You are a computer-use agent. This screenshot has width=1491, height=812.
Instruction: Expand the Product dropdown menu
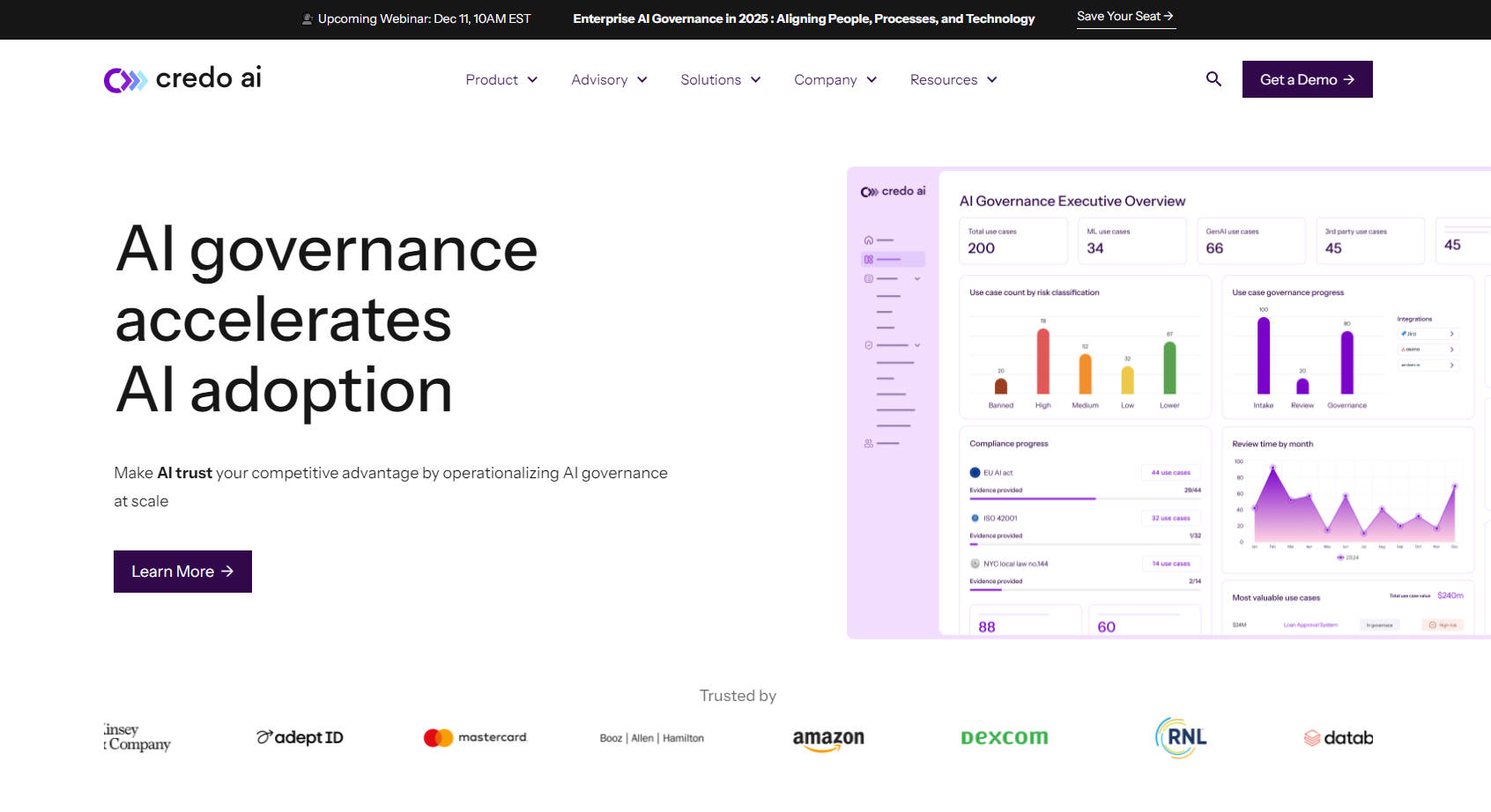point(501,80)
